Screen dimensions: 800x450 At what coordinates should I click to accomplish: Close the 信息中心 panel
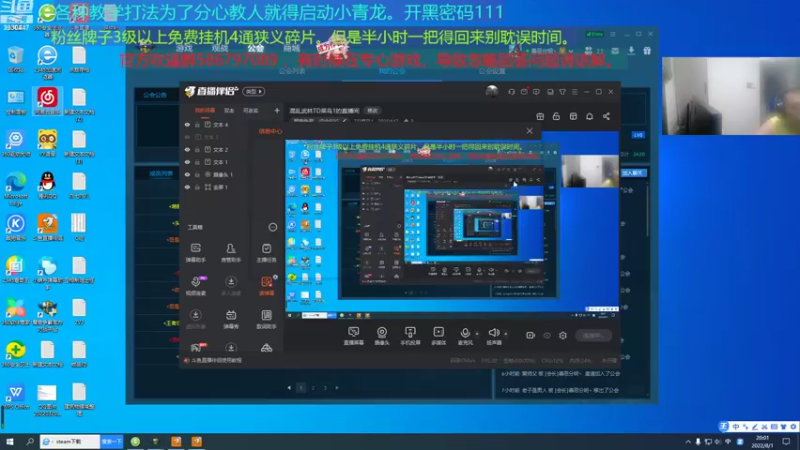point(530,131)
